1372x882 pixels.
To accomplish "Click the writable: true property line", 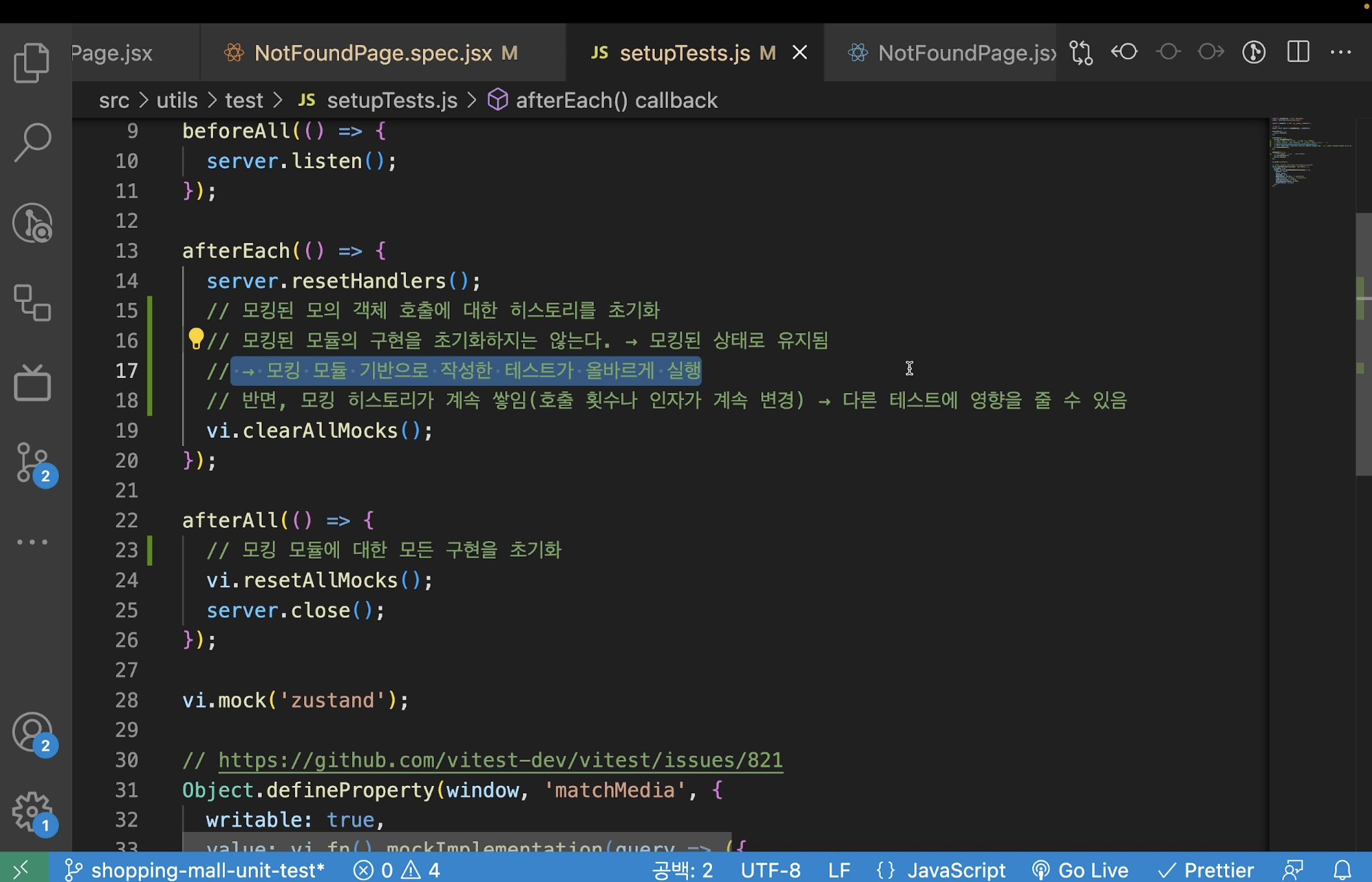I will 295,820.
